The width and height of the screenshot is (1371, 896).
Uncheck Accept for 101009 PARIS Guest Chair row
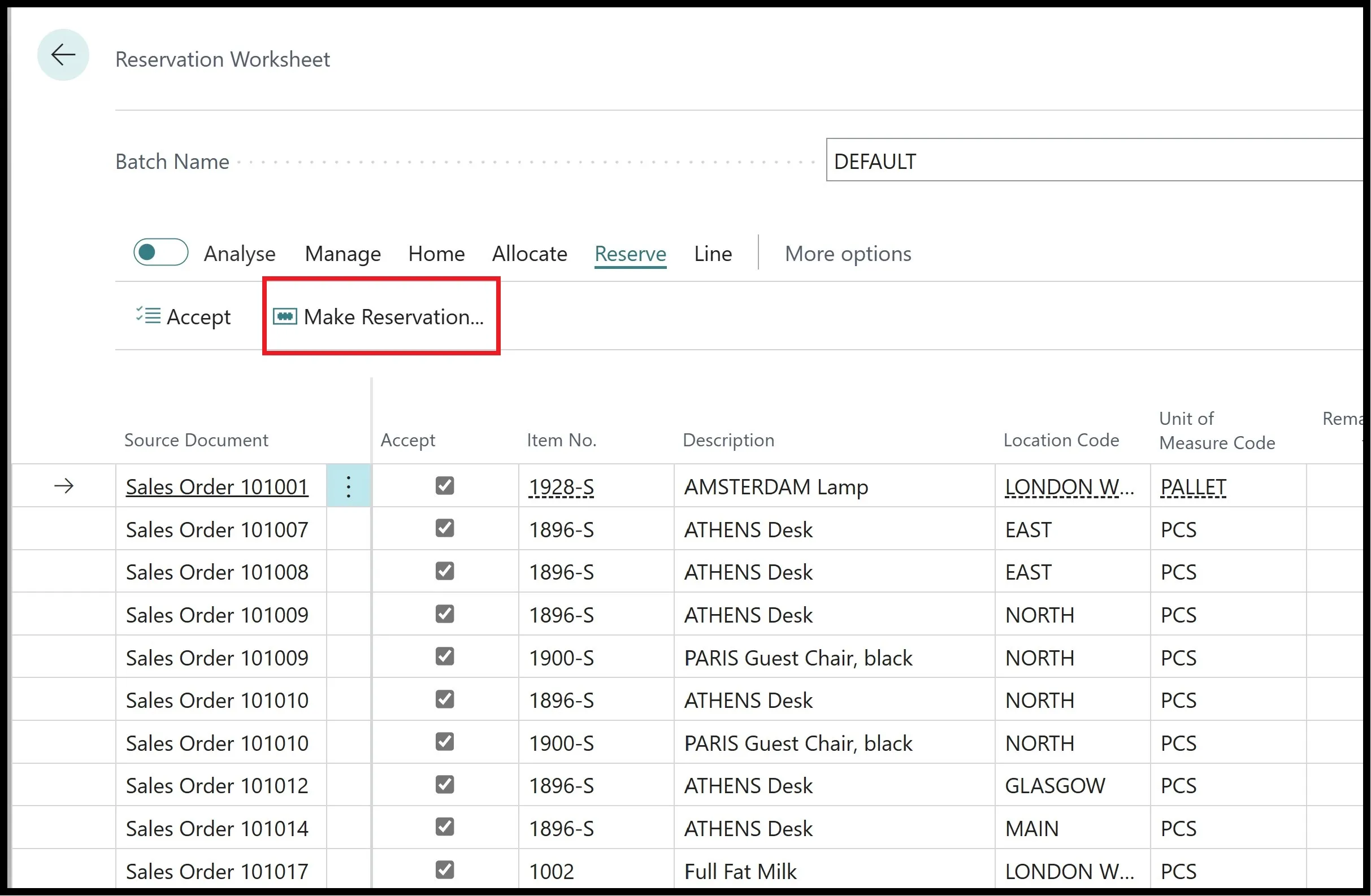[x=445, y=657]
